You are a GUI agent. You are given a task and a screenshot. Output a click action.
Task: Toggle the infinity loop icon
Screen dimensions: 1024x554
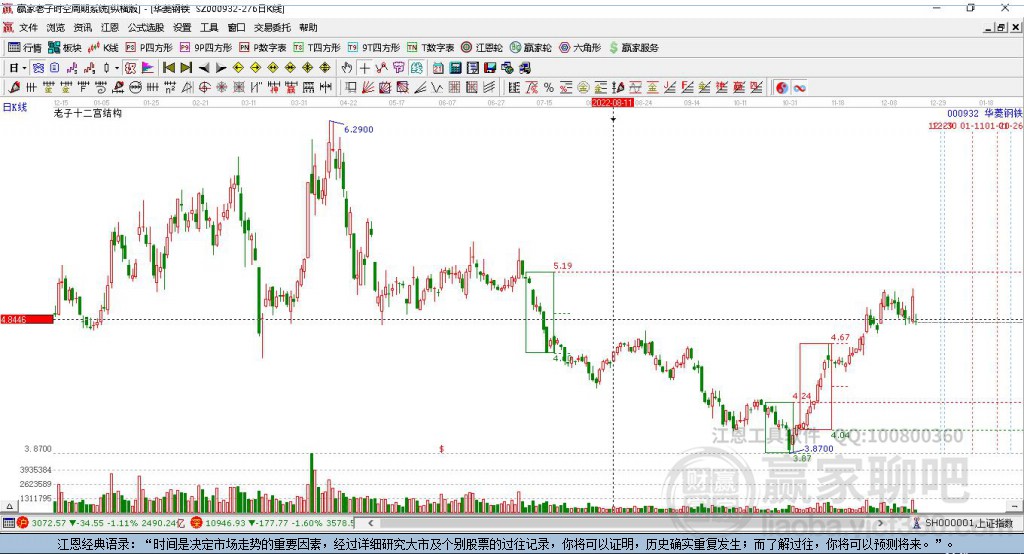(799, 88)
